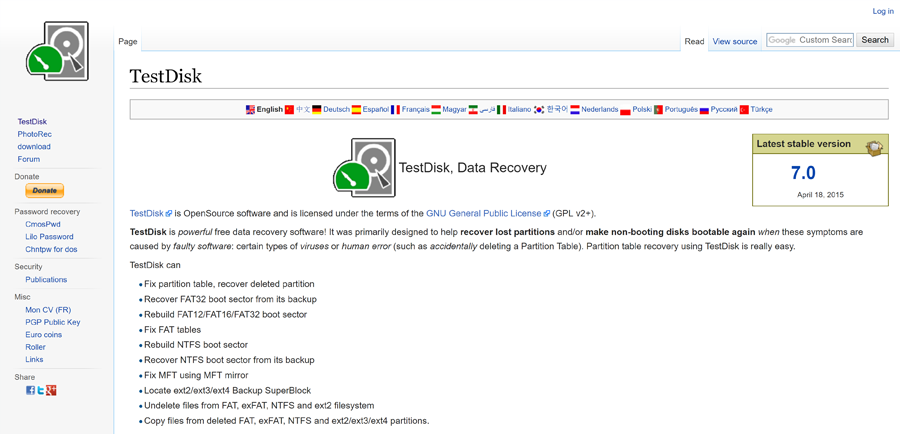Click the Chinese flag icon
Image resolution: width=900 pixels, height=434 pixels.
click(289, 109)
